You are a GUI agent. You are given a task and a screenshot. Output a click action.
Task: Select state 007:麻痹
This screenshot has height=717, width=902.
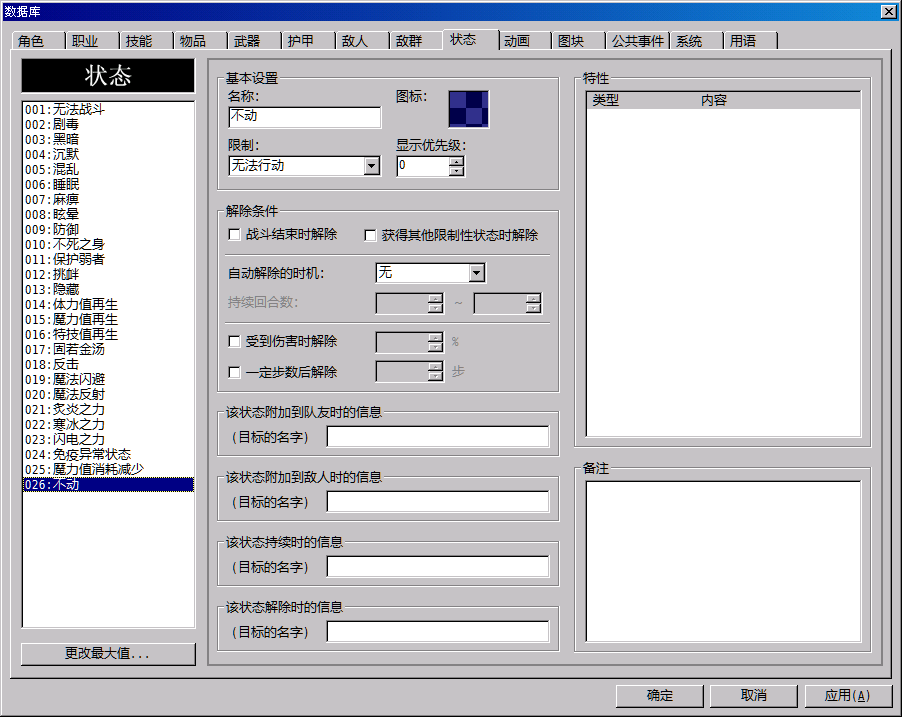pyautogui.click(x=108, y=199)
